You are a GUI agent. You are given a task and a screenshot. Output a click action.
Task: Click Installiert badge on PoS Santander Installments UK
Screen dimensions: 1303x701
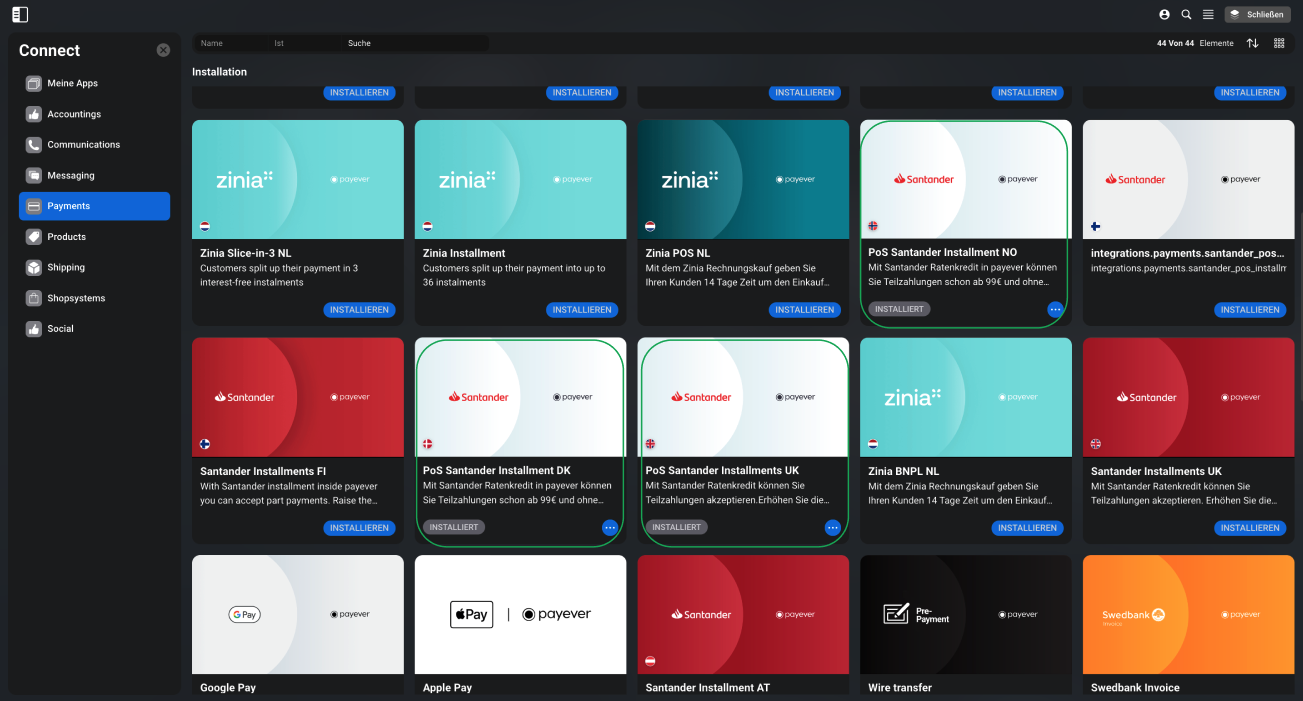tap(677, 527)
